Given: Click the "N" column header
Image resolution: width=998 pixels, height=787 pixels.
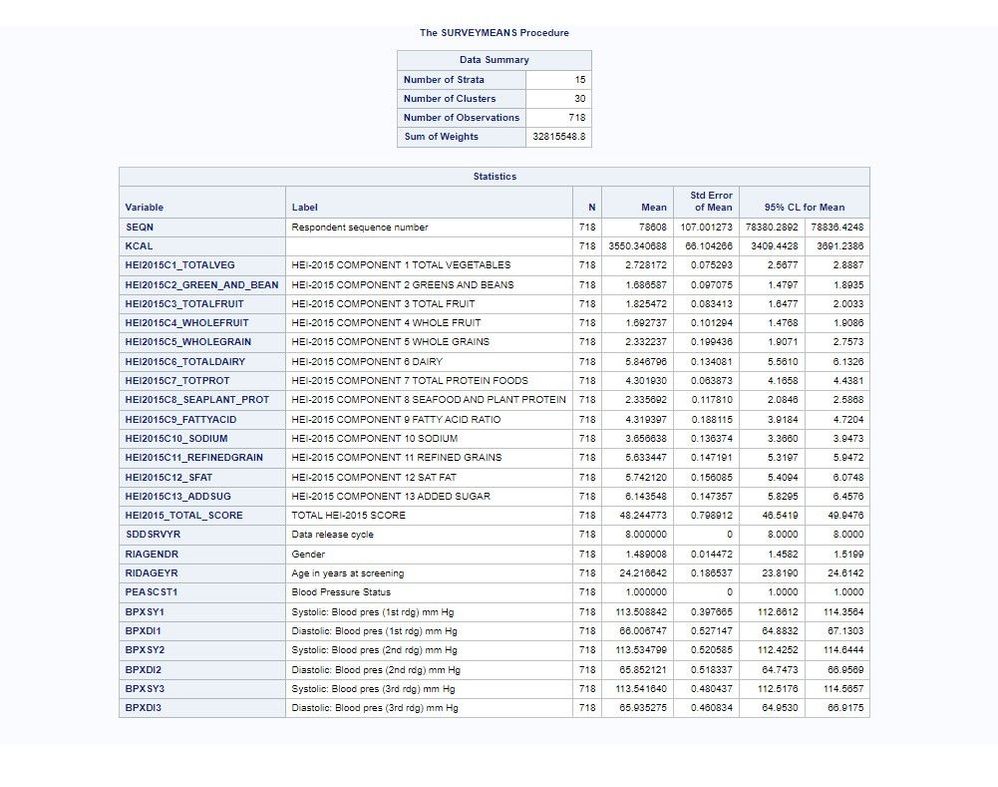Looking at the screenshot, I should (592, 207).
